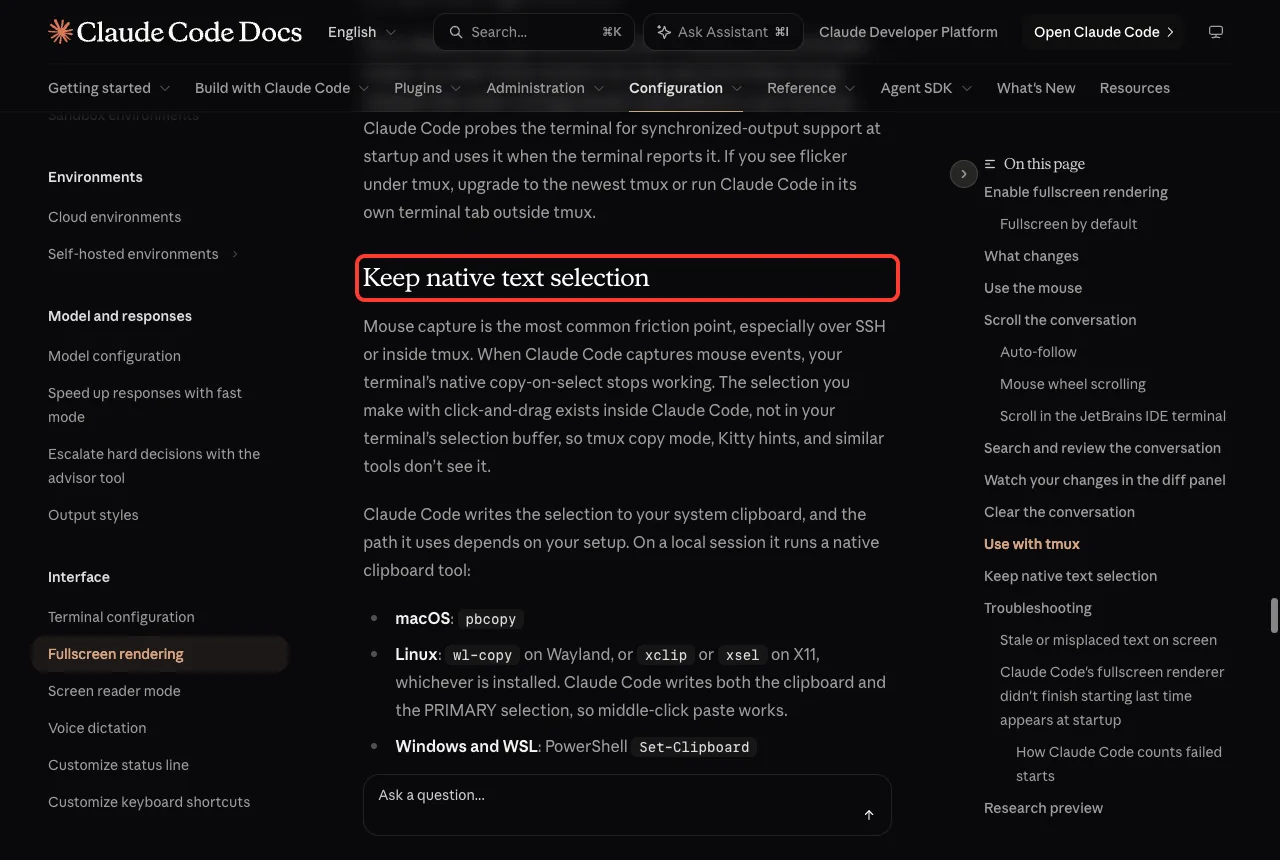Open the Administration dropdown menu
1280x860 pixels.
point(545,88)
